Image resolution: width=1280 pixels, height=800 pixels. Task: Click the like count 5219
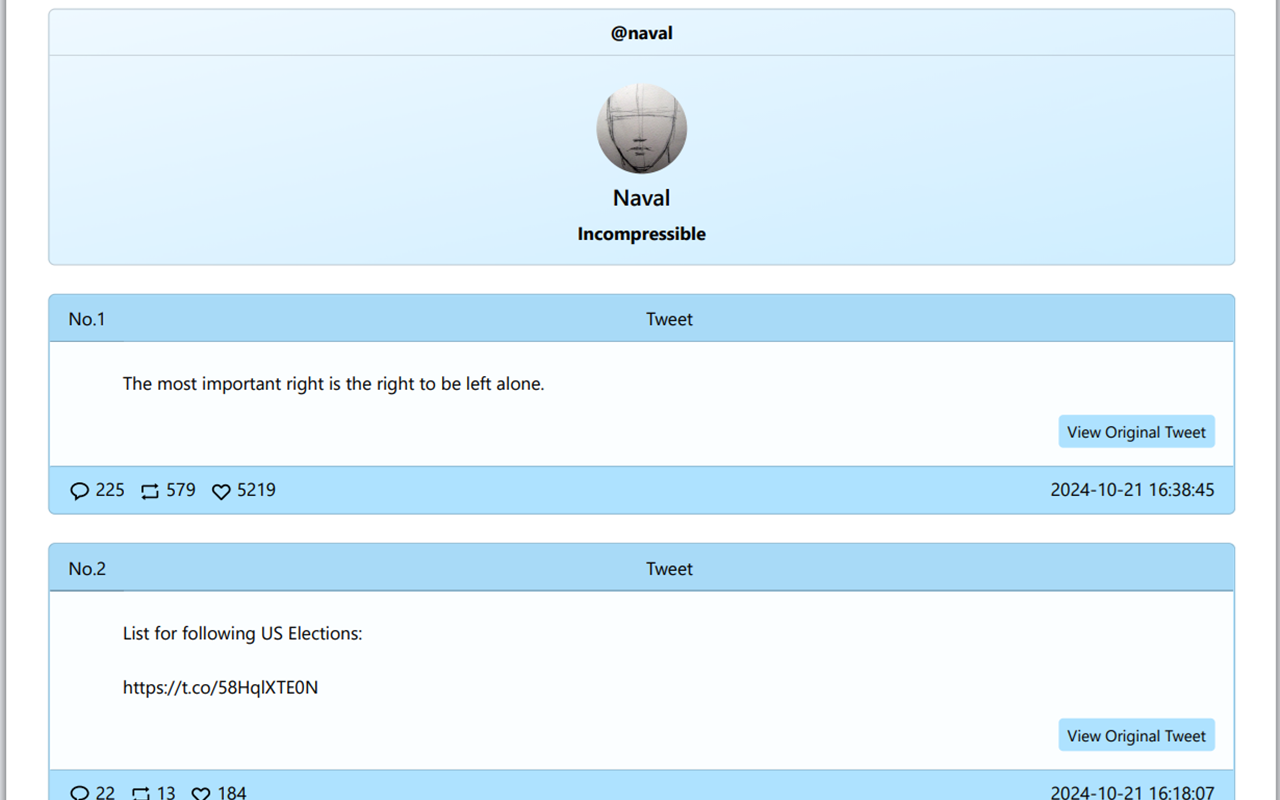[256, 490]
